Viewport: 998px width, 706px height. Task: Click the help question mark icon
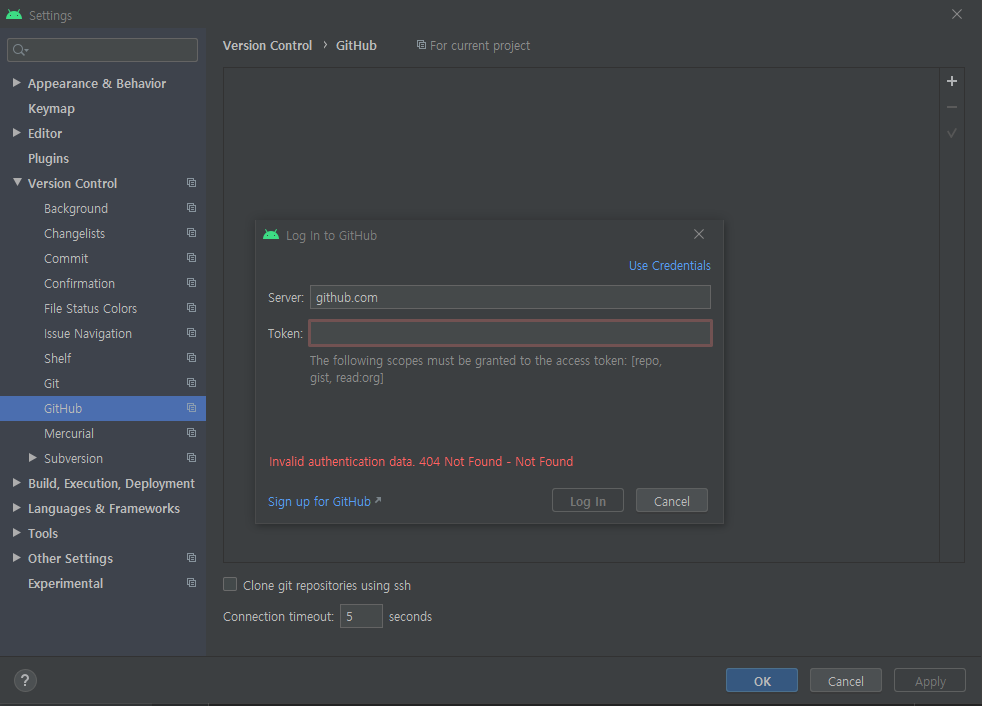[25, 681]
